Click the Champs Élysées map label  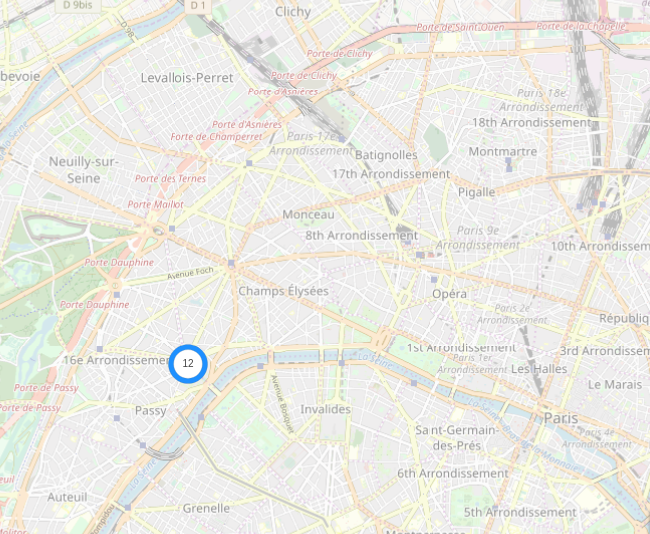pyautogui.click(x=284, y=291)
